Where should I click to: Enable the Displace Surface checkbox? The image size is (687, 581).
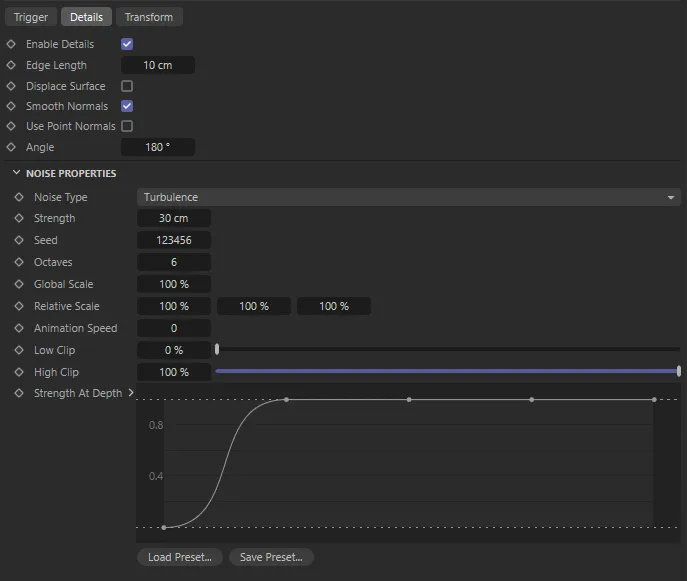point(127,86)
